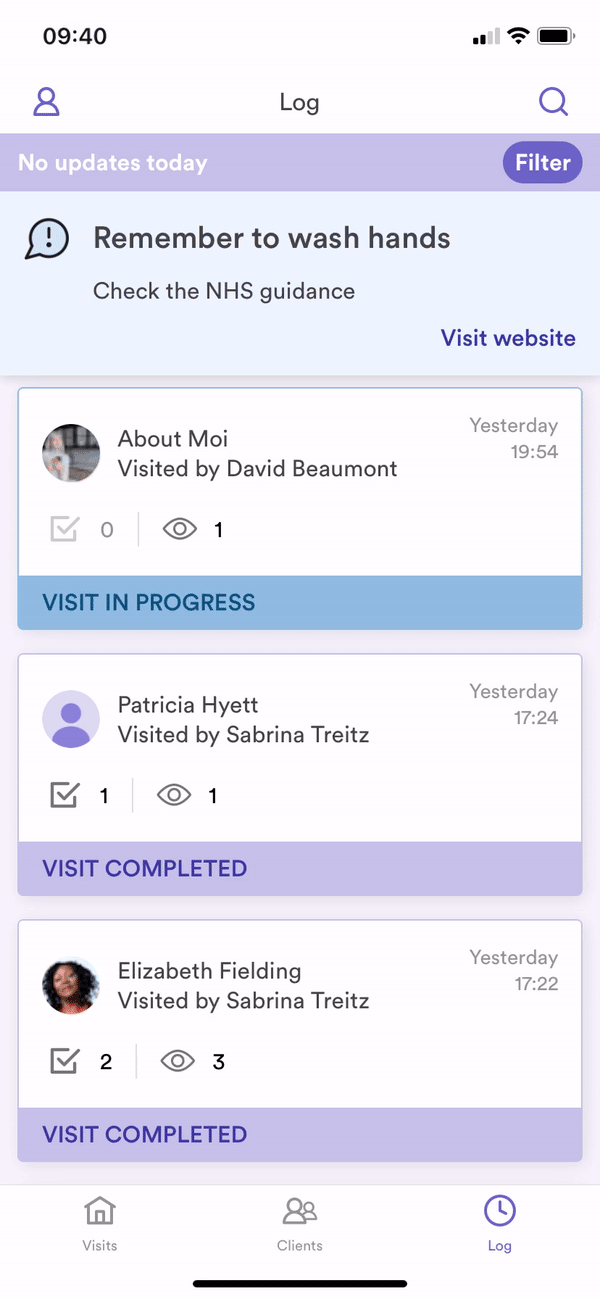Viewport: 600px width, 1299px height.
Task: Switch to the Clients tab
Action: (x=300, y=1222)
